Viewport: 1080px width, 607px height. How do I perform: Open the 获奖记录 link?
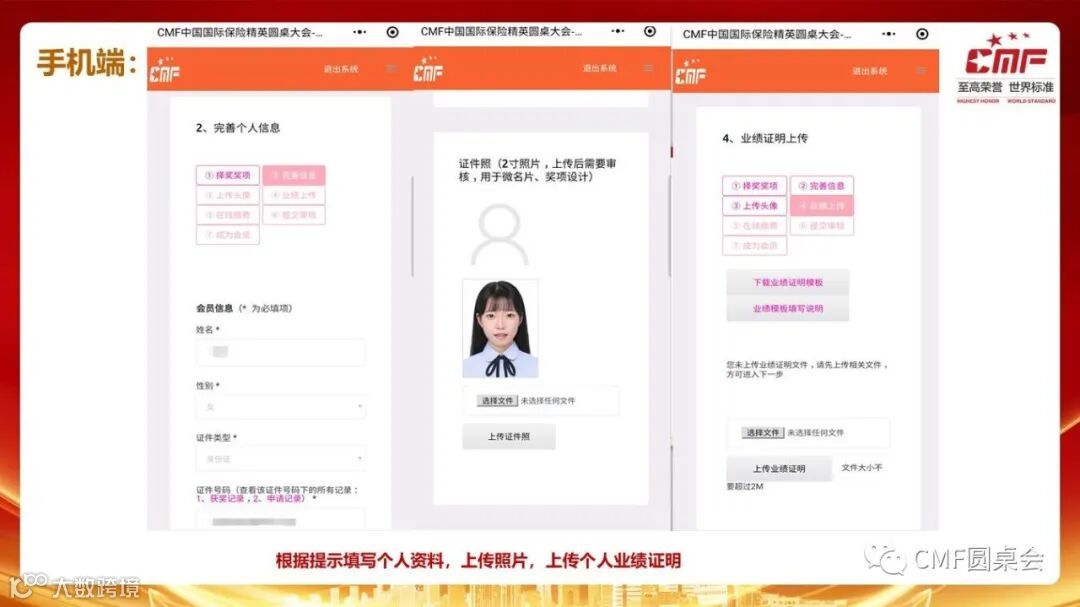[227, 498]
